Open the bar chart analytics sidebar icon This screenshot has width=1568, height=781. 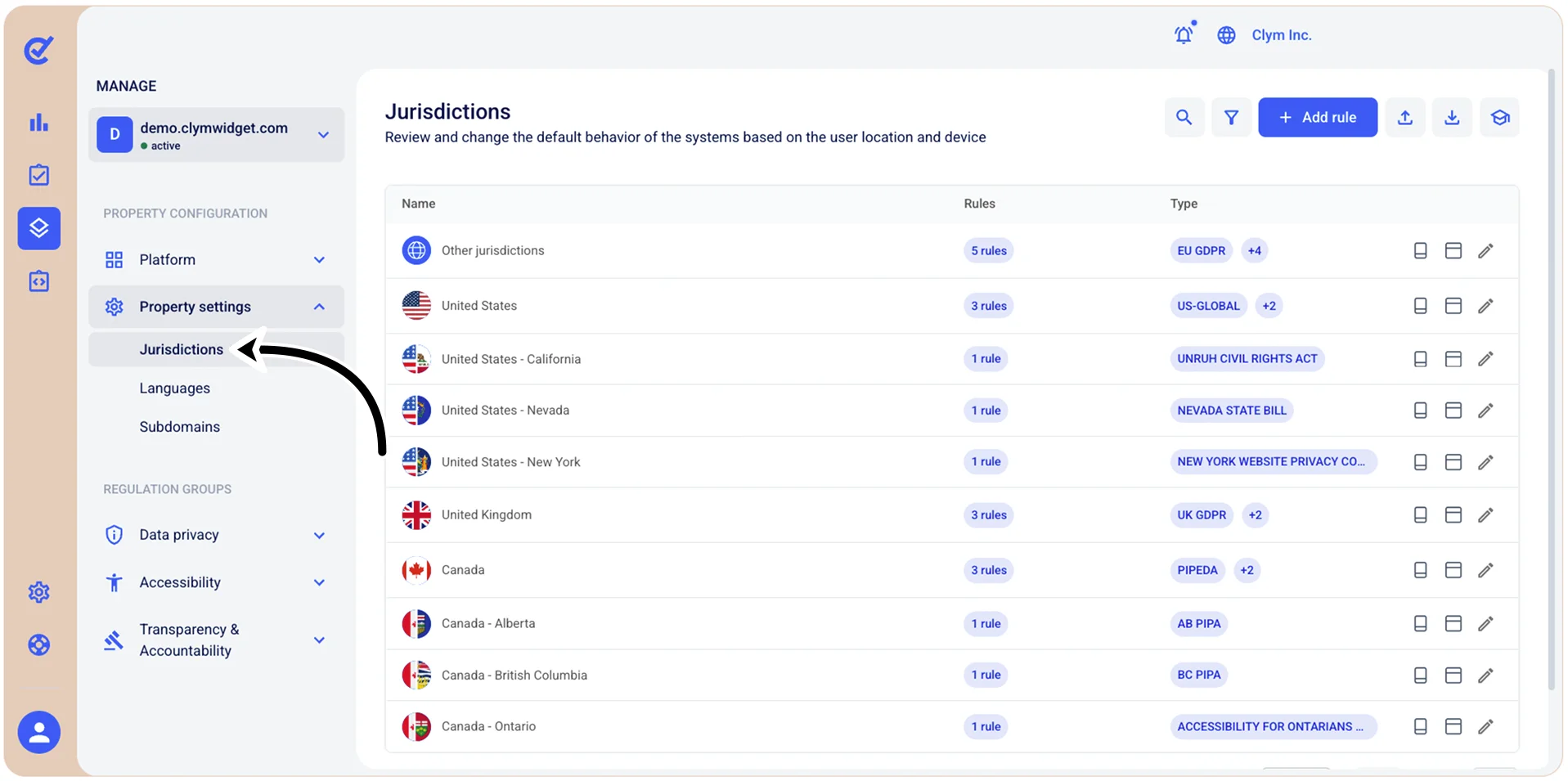(38, 123)
